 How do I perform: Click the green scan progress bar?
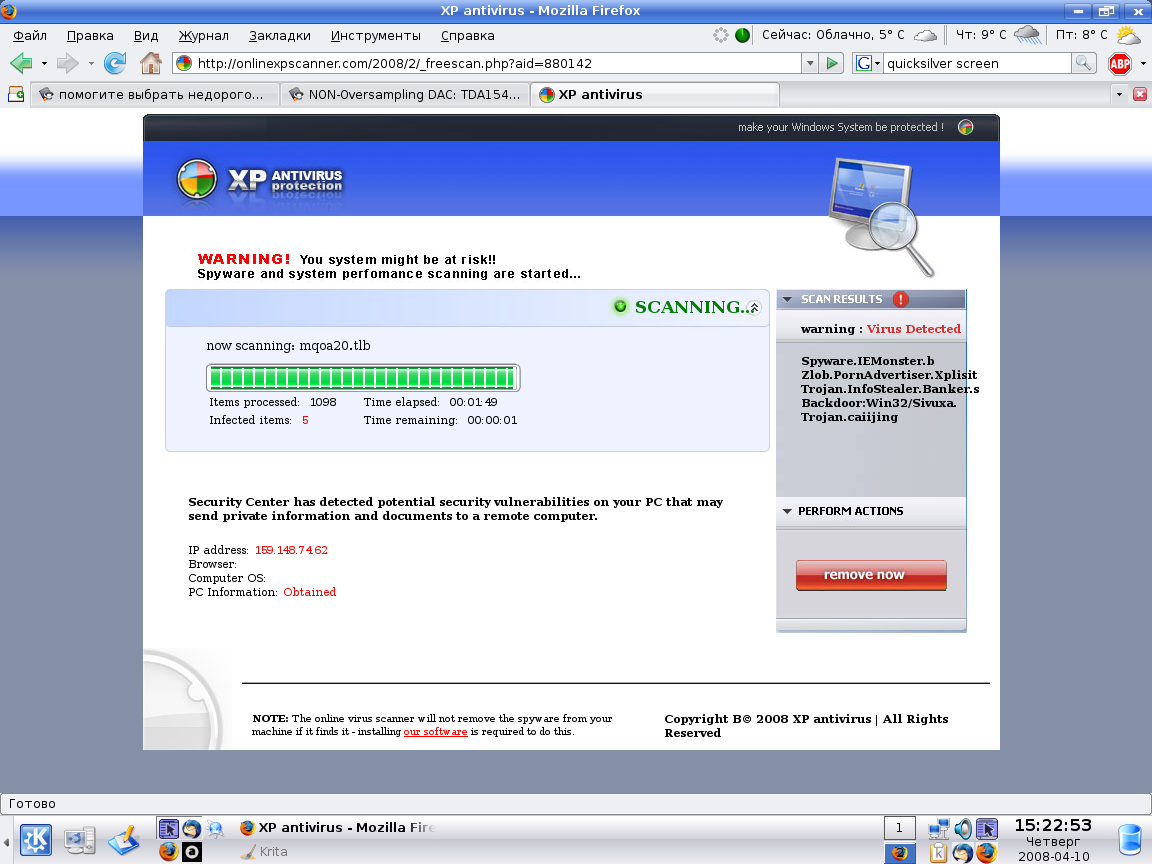(x=363, y=378)
